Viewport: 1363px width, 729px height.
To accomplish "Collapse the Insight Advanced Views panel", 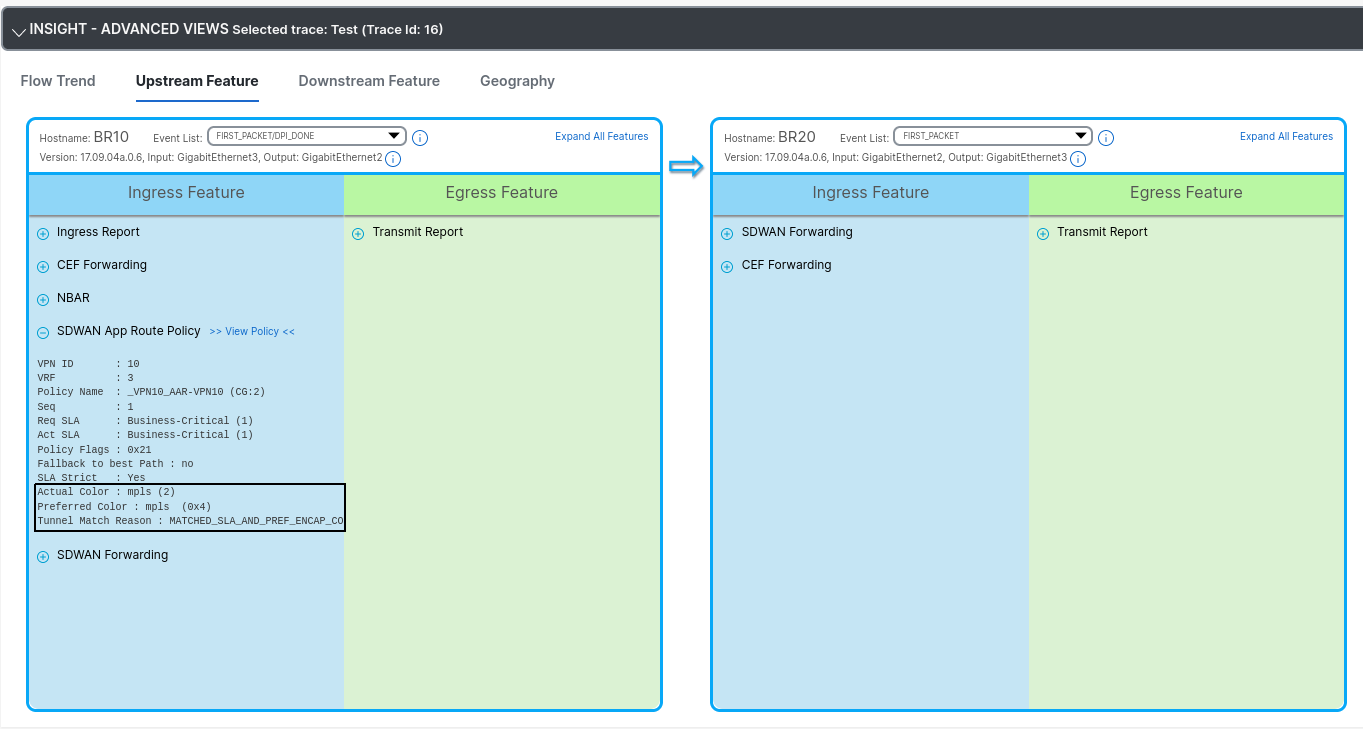I will coord(18,31).
